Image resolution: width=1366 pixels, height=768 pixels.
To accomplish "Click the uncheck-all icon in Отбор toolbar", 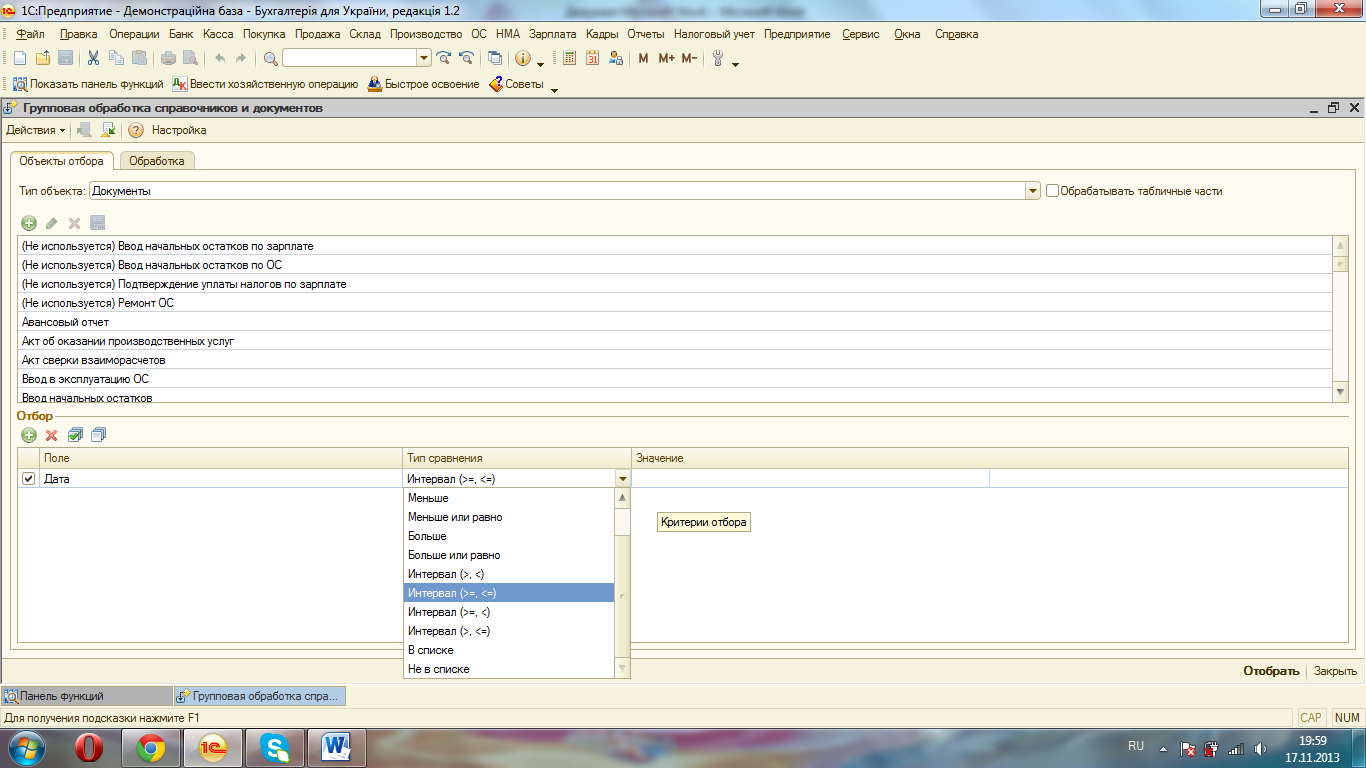I will [98, 435].
